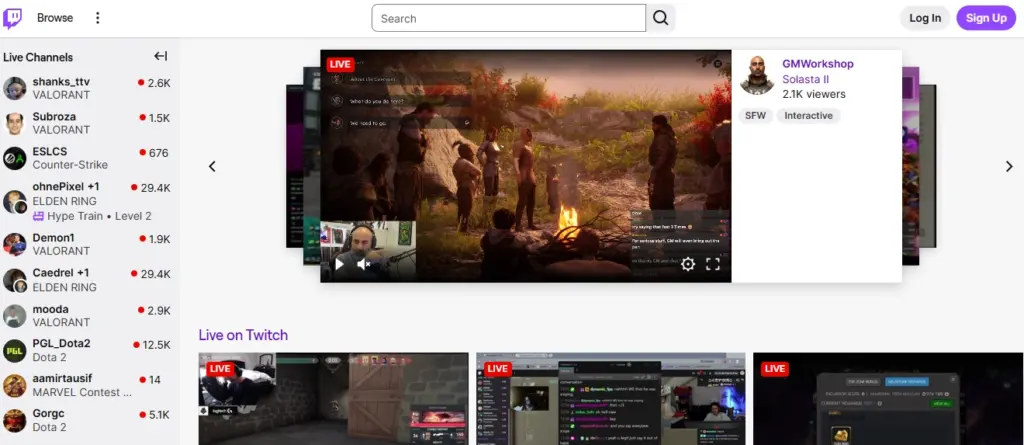Click the 12.5K viewer count for PGL_Dota2
This screenshot has height=445, width=1024.
point(157,344)
